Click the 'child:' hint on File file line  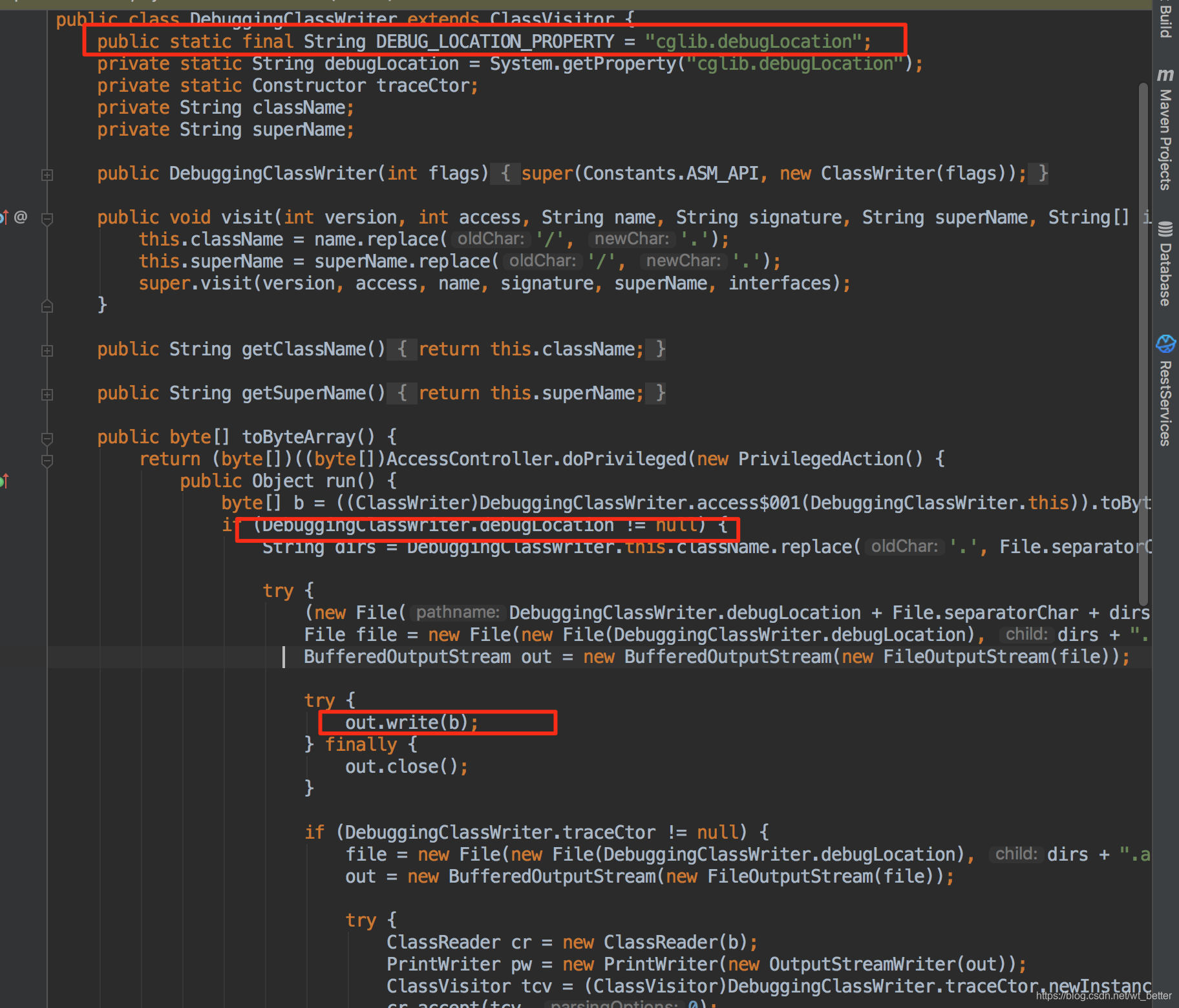1026,635
